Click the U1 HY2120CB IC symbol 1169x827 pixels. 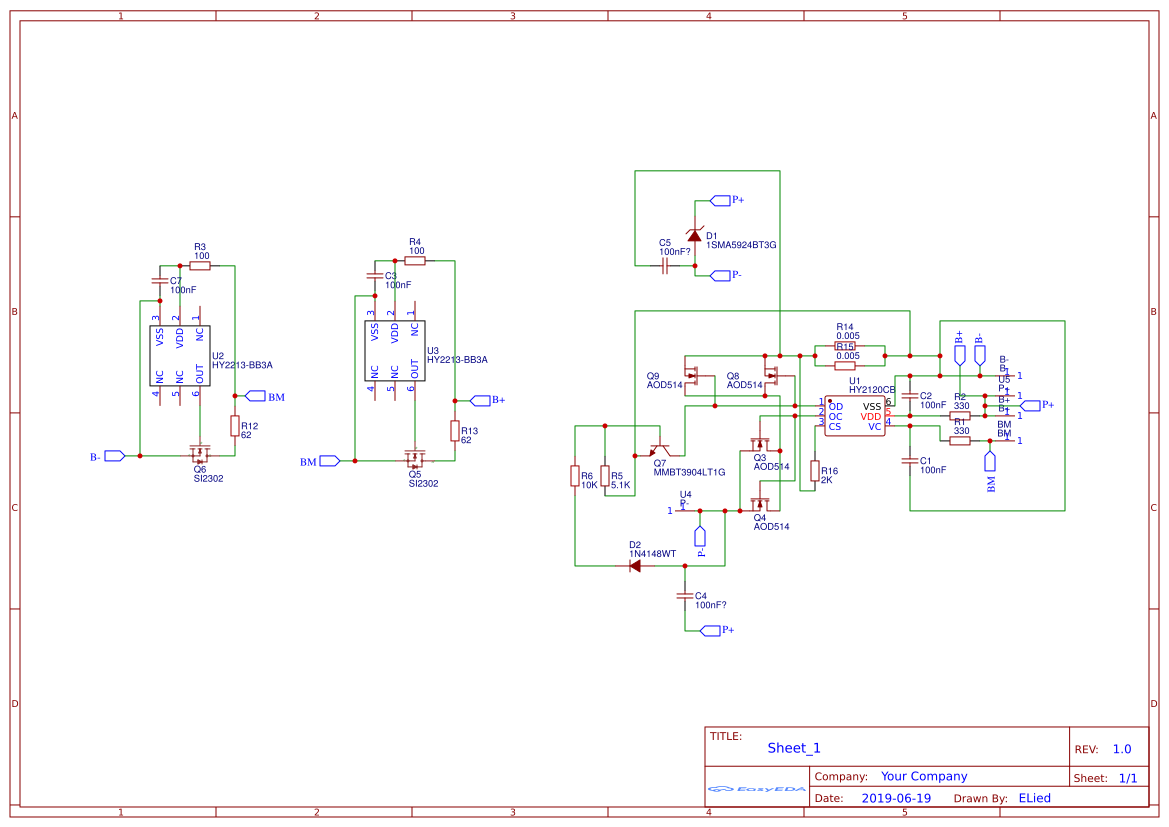854,416
